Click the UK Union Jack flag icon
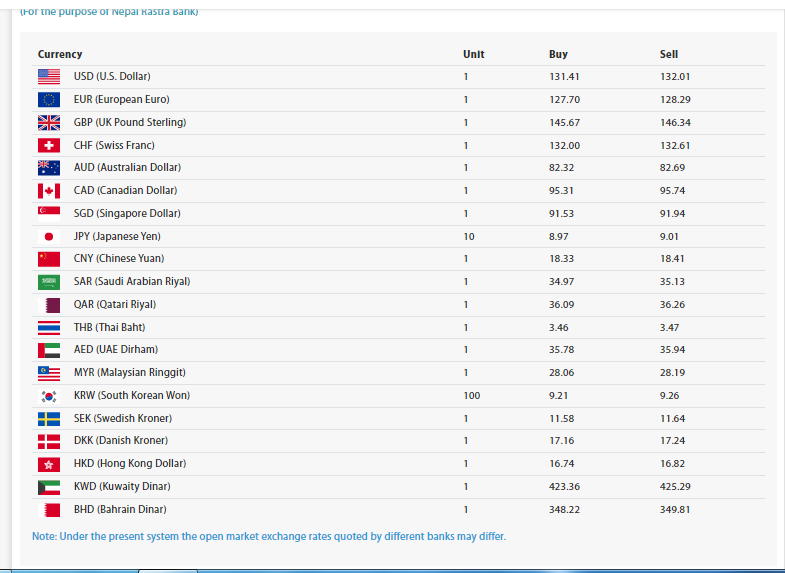The height and width of the screenshot is (573, 785). pyautogui.click(x=49, y=123)
